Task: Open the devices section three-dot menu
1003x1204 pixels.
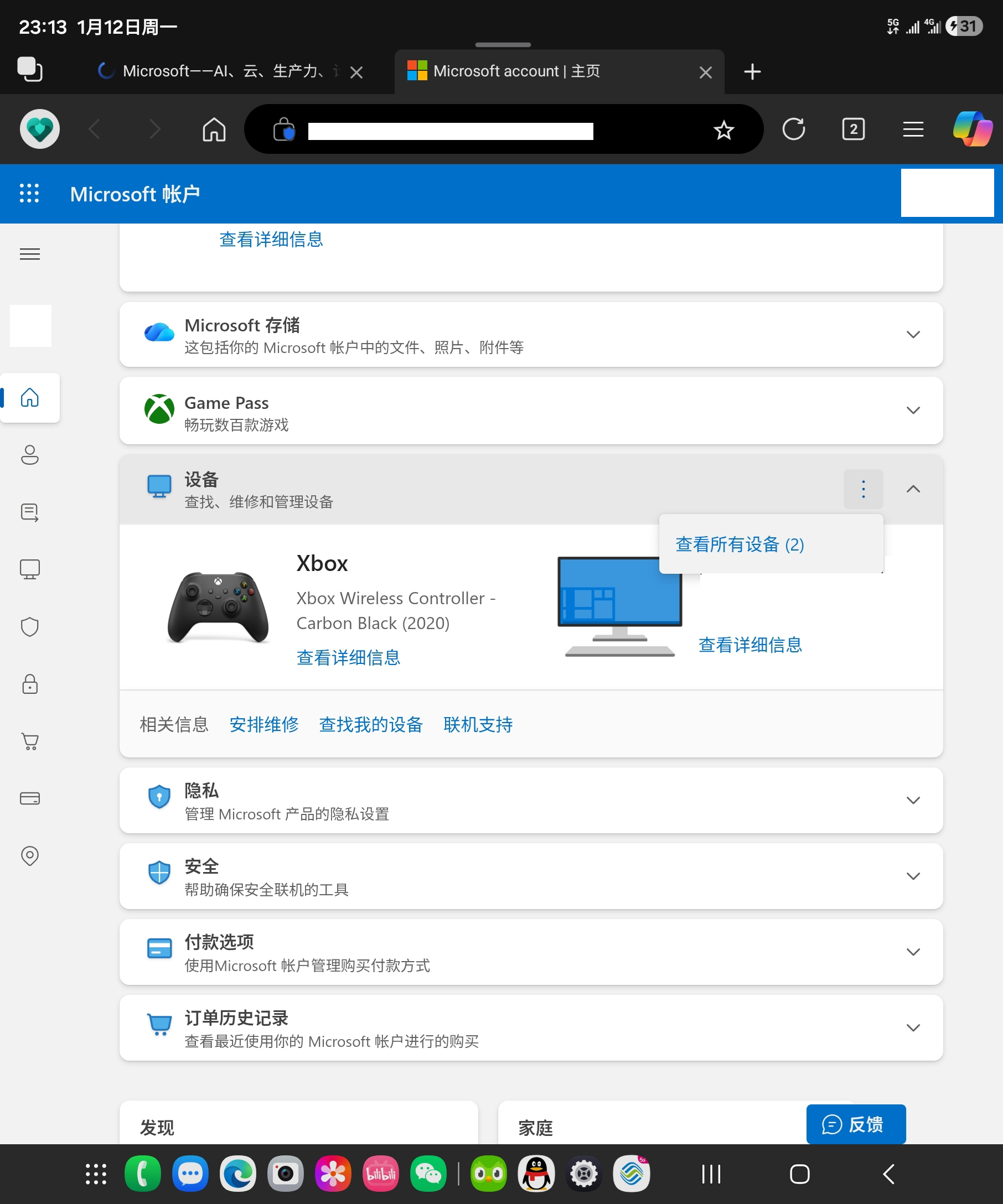Action: point(864,489)
